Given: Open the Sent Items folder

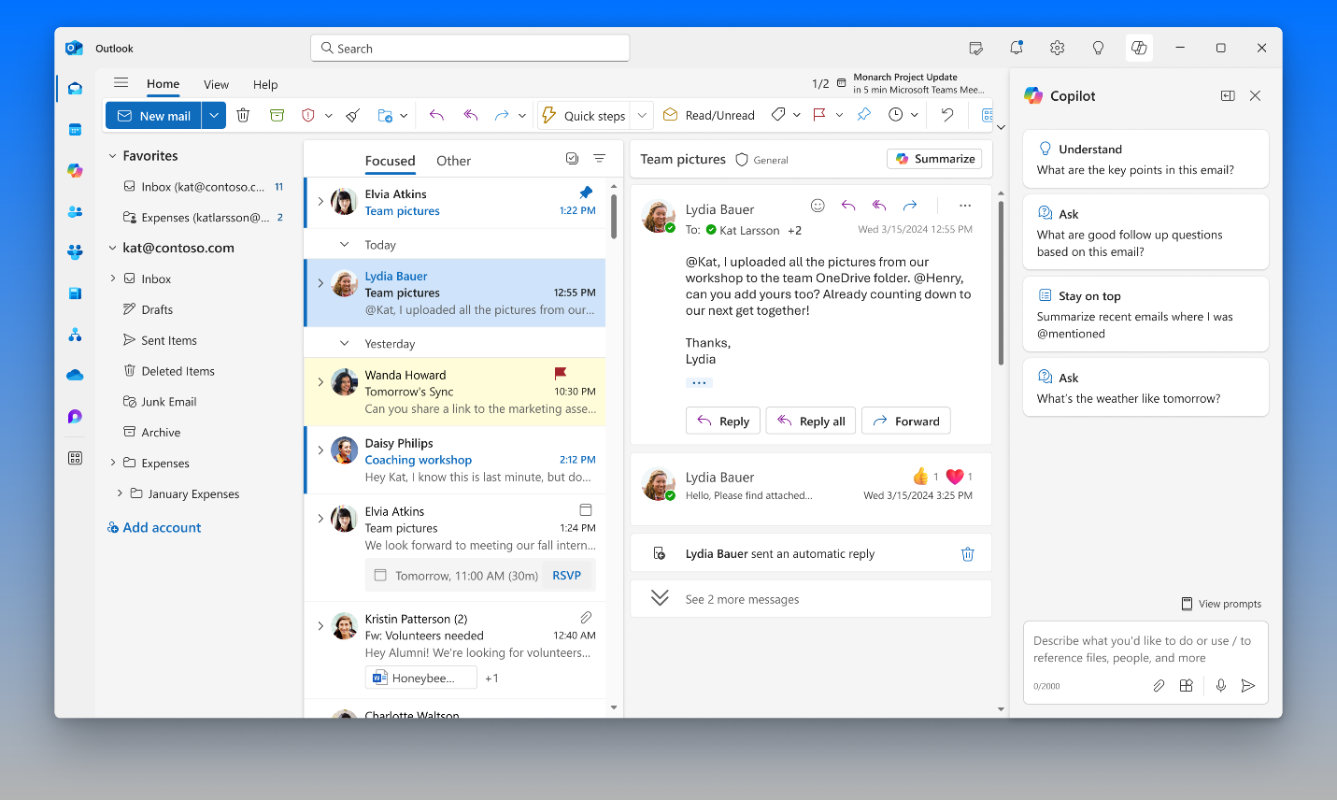Looking at the screenshot, I should click(169, 340).
